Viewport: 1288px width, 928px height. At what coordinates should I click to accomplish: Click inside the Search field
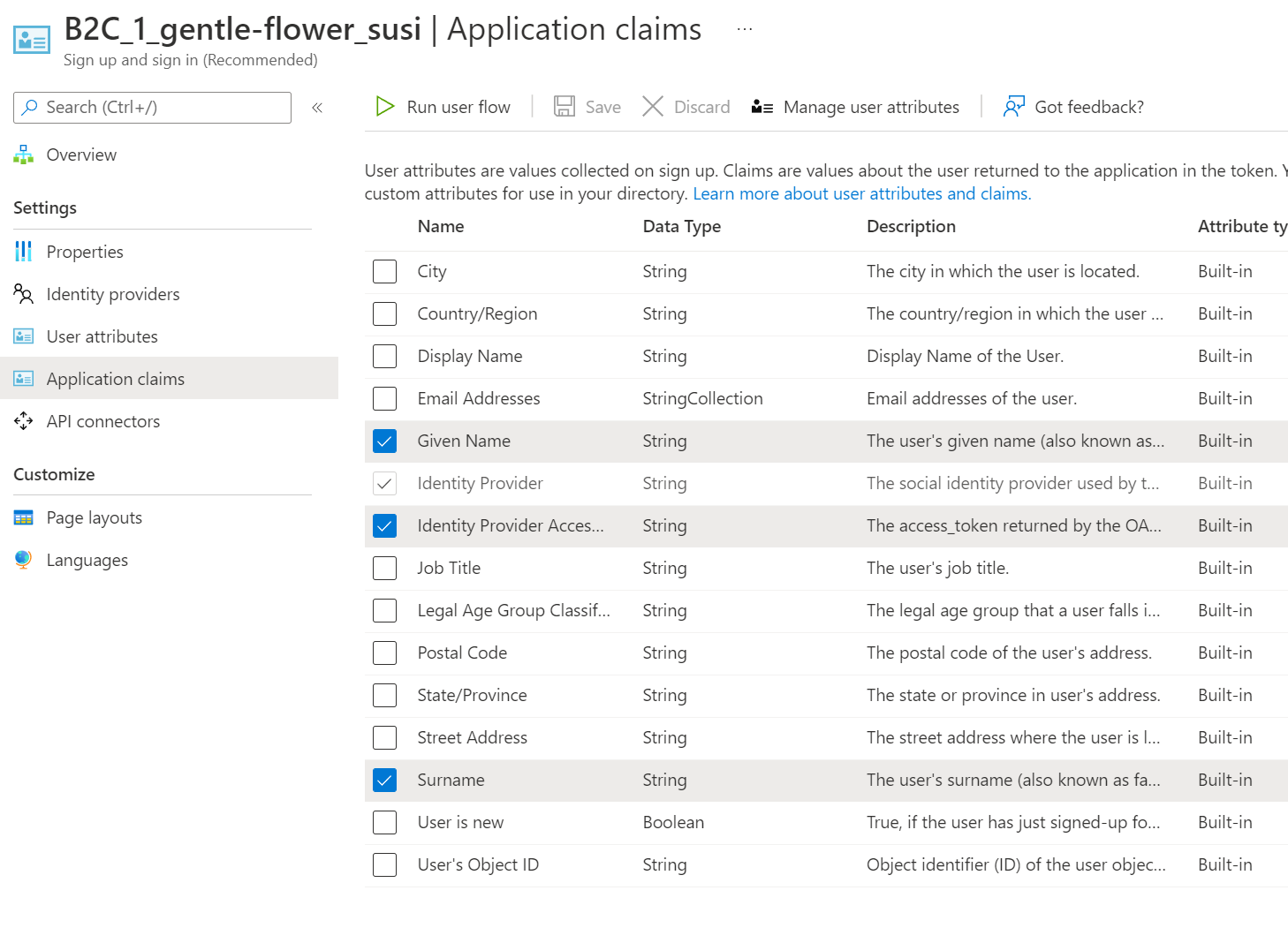coord(150,107)
